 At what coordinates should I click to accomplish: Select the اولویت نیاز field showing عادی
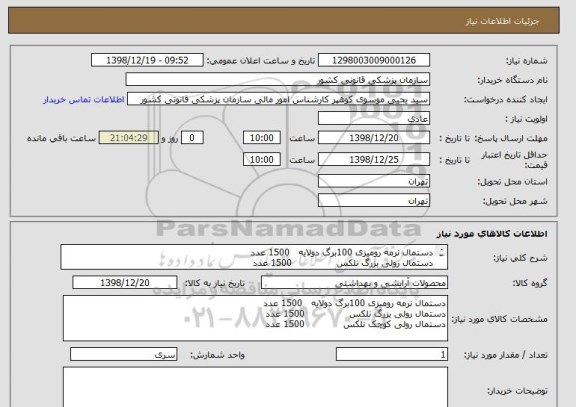(x=374, y=119)
